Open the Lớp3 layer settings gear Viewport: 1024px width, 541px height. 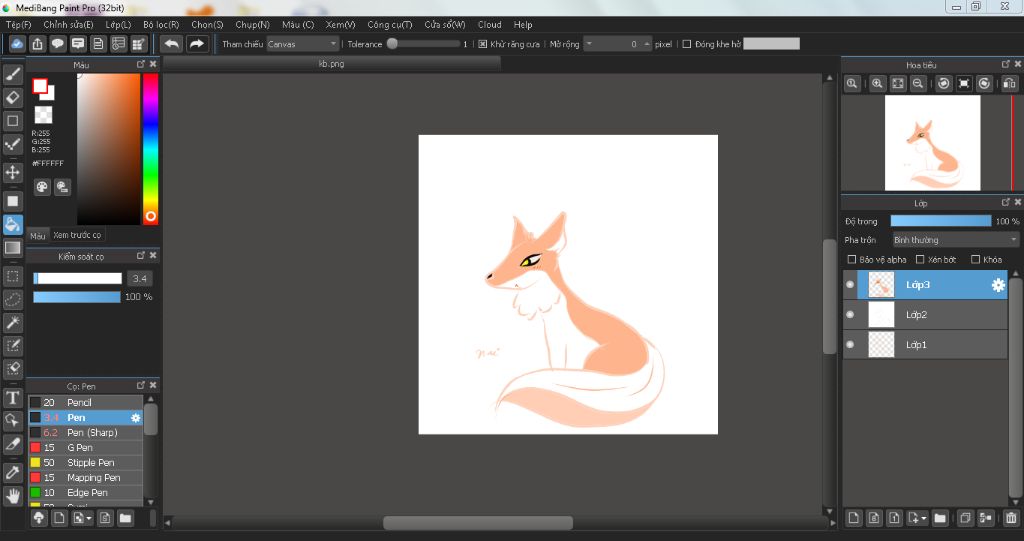(x=998, y=285)
